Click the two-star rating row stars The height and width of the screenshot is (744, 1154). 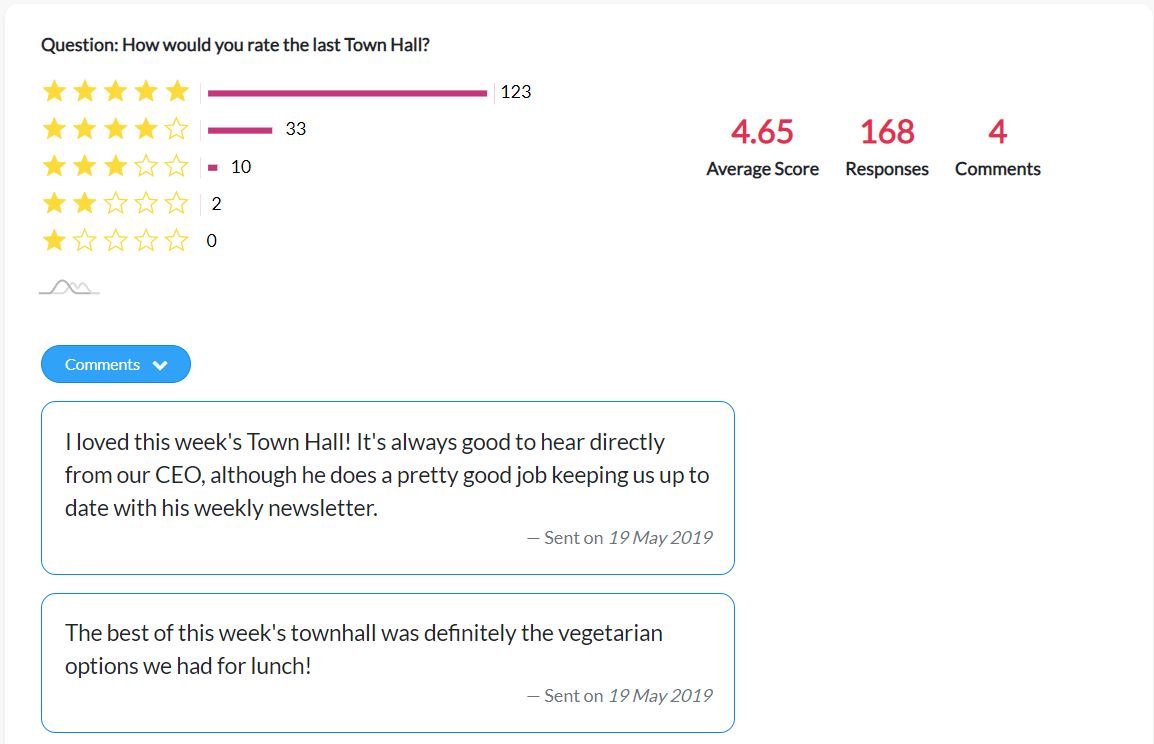116,203
